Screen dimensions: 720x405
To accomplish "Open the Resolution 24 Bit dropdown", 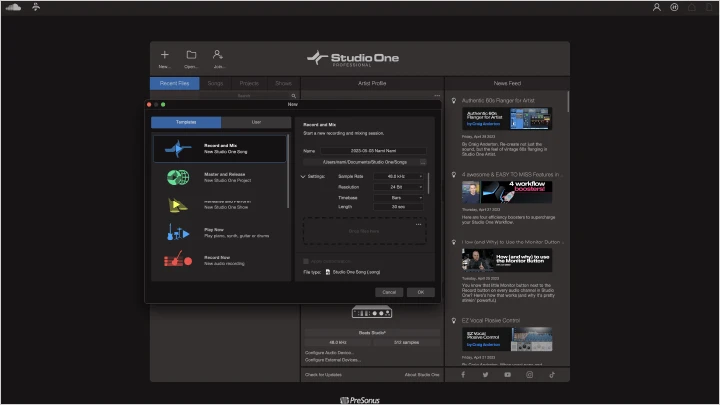I will 398,187.
